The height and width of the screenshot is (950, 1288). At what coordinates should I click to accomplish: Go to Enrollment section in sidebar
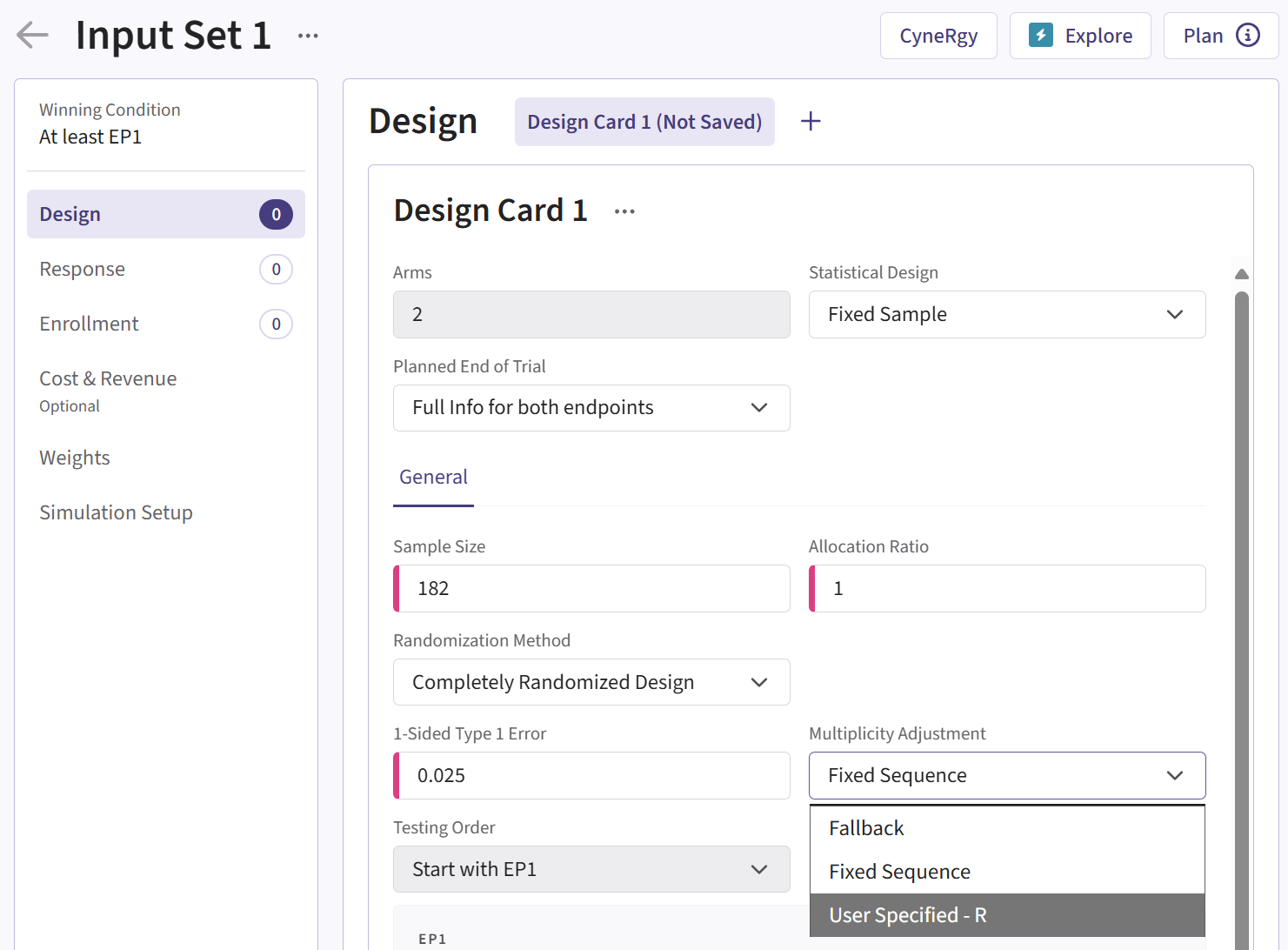click(89, 324)
